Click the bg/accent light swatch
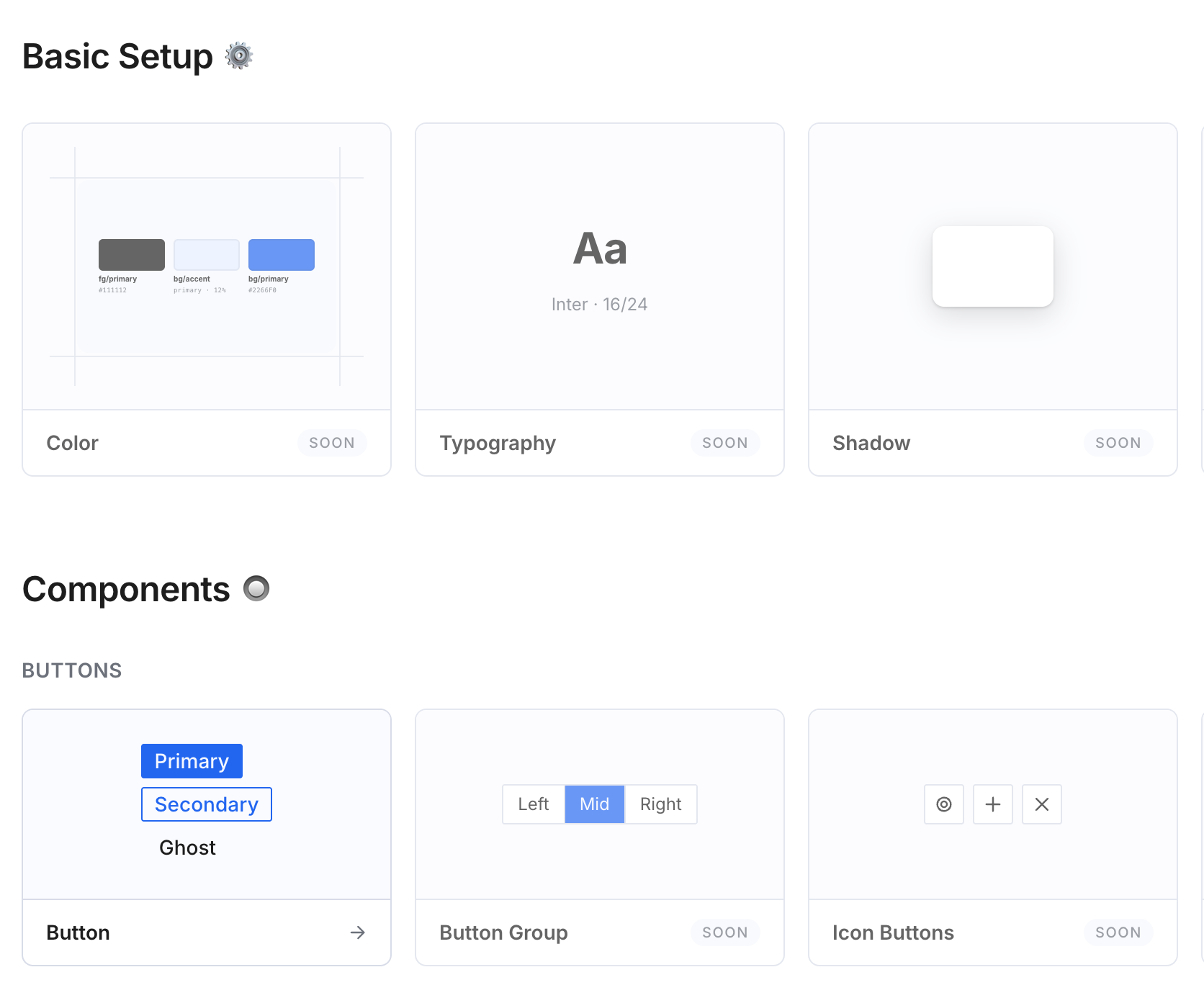1204x998 pixels. point(207,255)
